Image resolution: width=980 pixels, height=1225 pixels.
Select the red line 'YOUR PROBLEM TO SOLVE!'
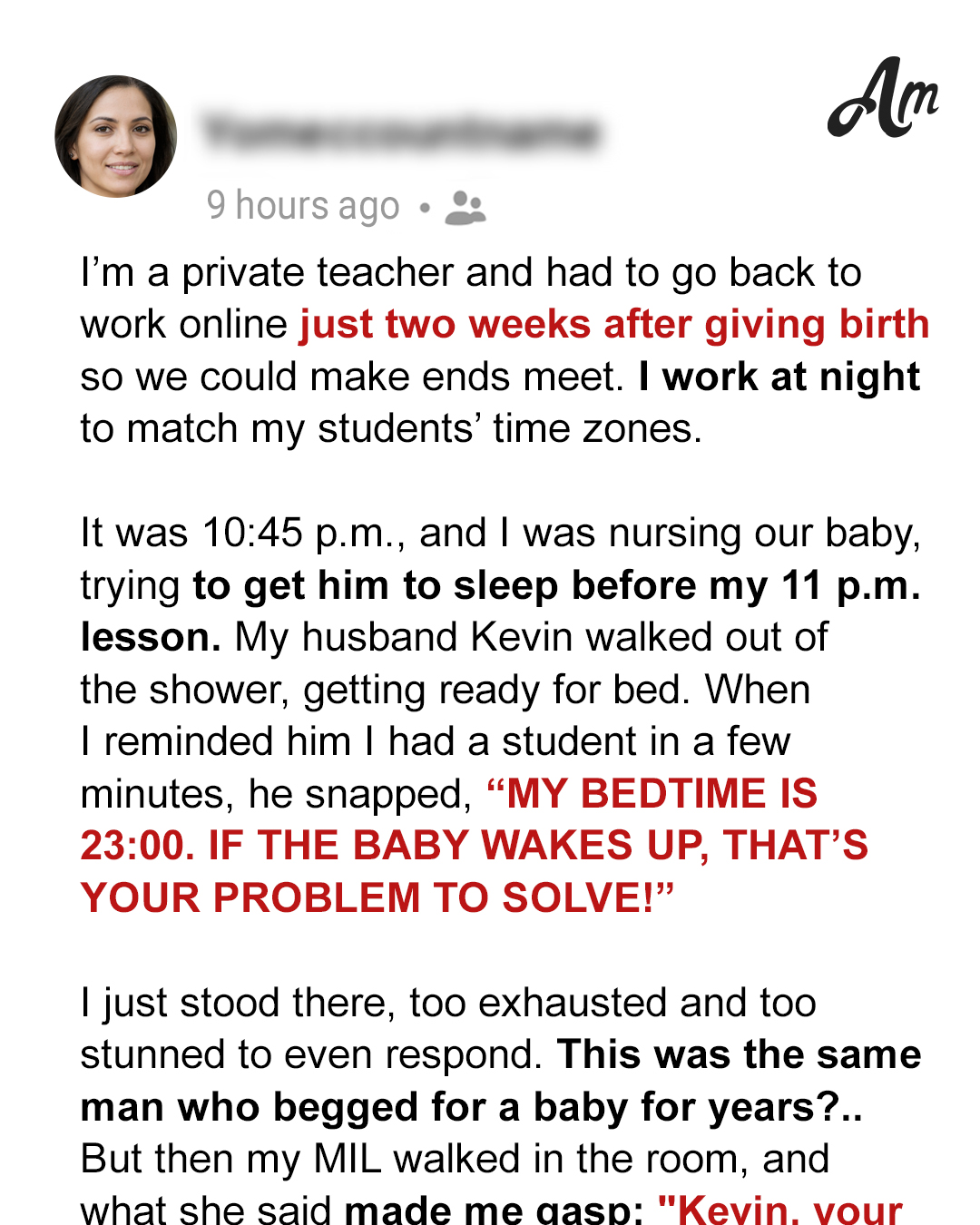pyautogui.click(x=377, y=898)
